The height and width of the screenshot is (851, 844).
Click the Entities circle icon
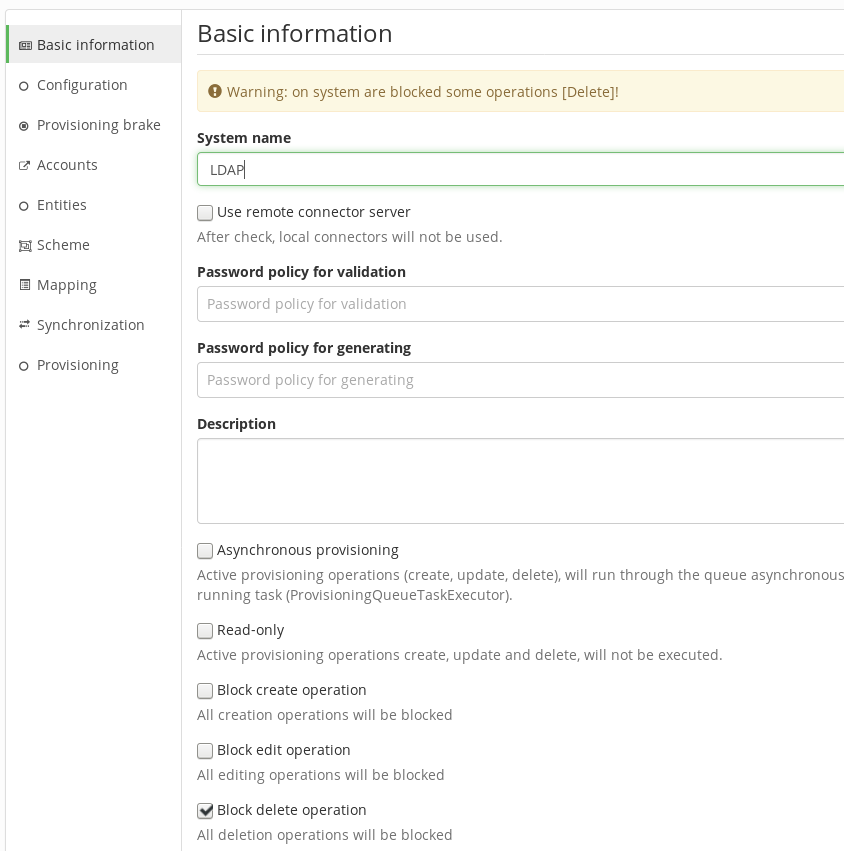pyautogui.click(x=23, y=206)
